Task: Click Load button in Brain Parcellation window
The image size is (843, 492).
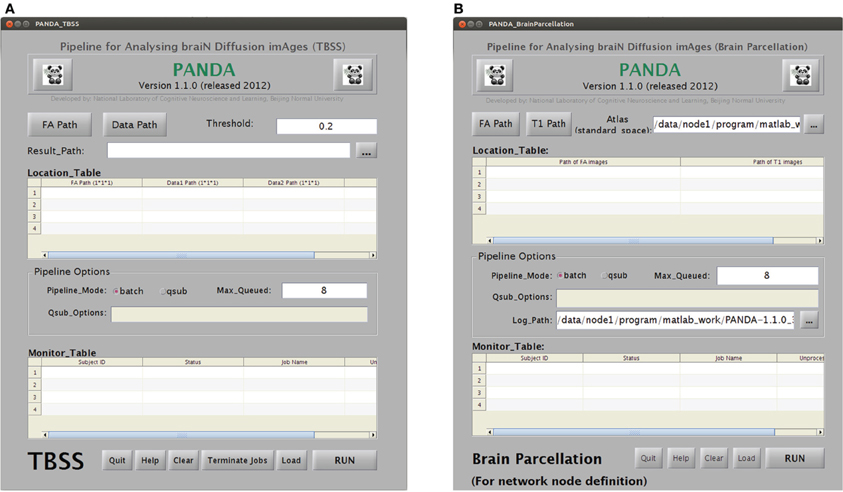Action: [746, 458]
